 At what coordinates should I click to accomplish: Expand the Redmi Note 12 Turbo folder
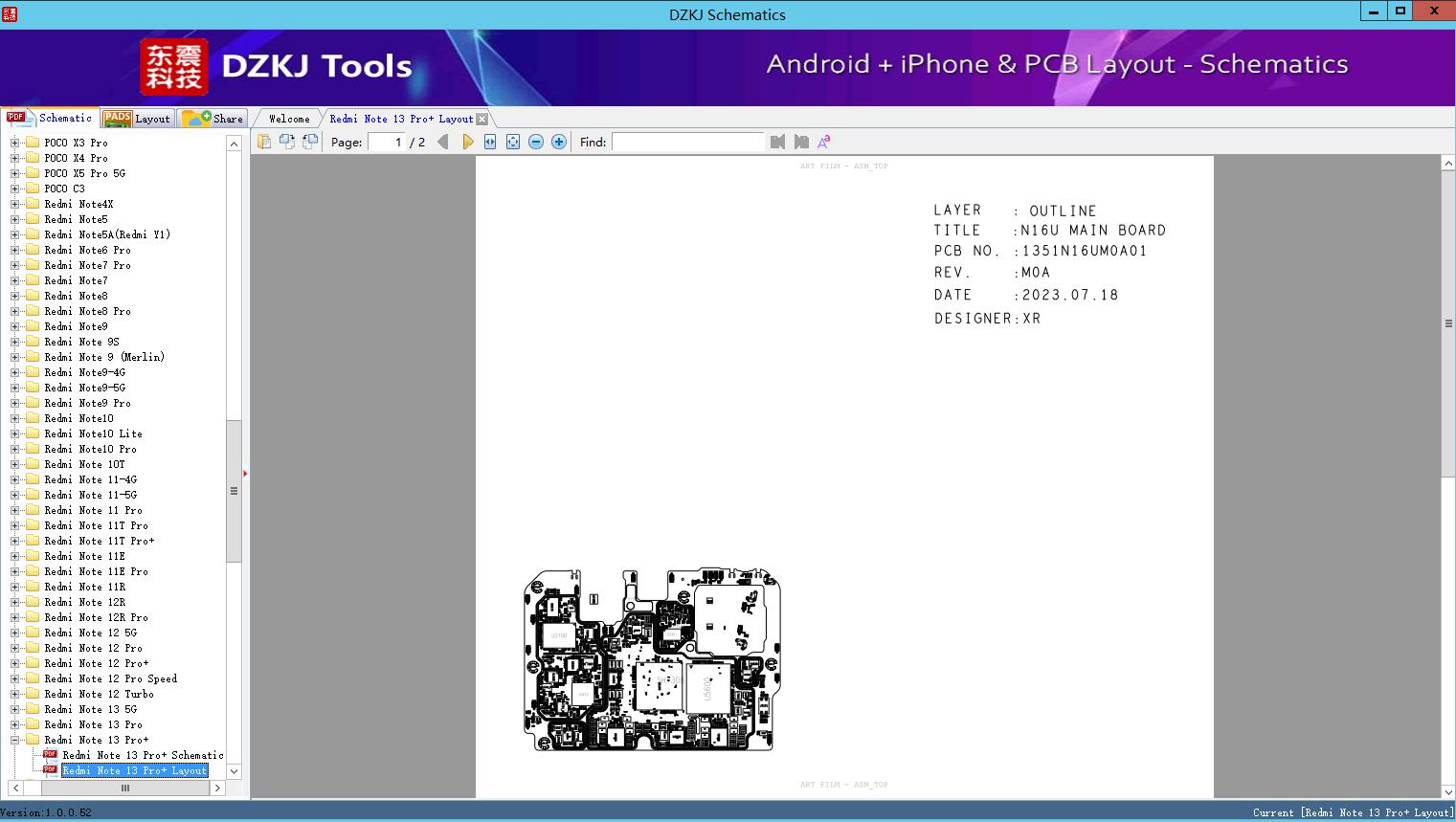tap(14, 694)
